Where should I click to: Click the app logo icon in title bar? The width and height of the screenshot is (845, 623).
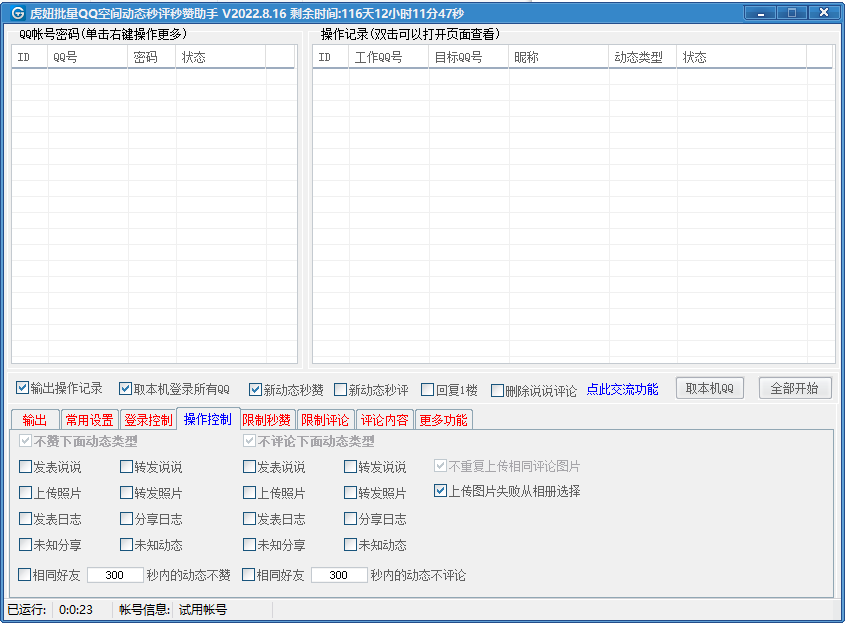click(x=17, y=12)
